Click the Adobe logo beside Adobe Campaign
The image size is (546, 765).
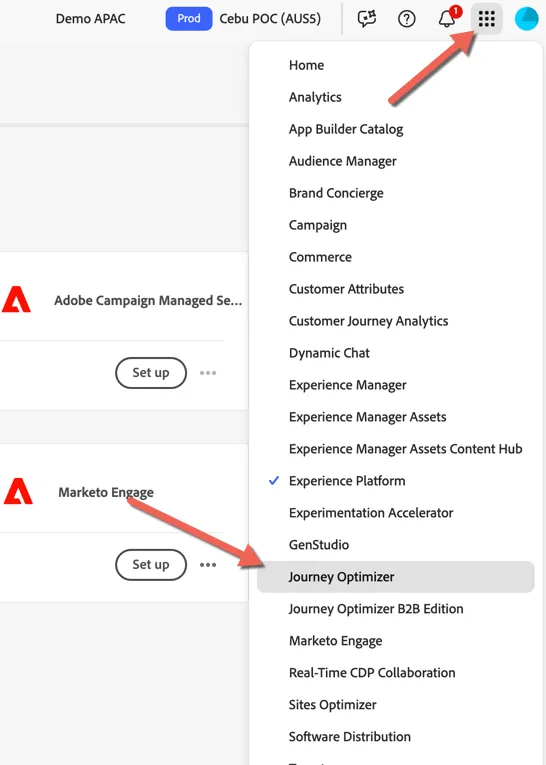pos(16,299)
